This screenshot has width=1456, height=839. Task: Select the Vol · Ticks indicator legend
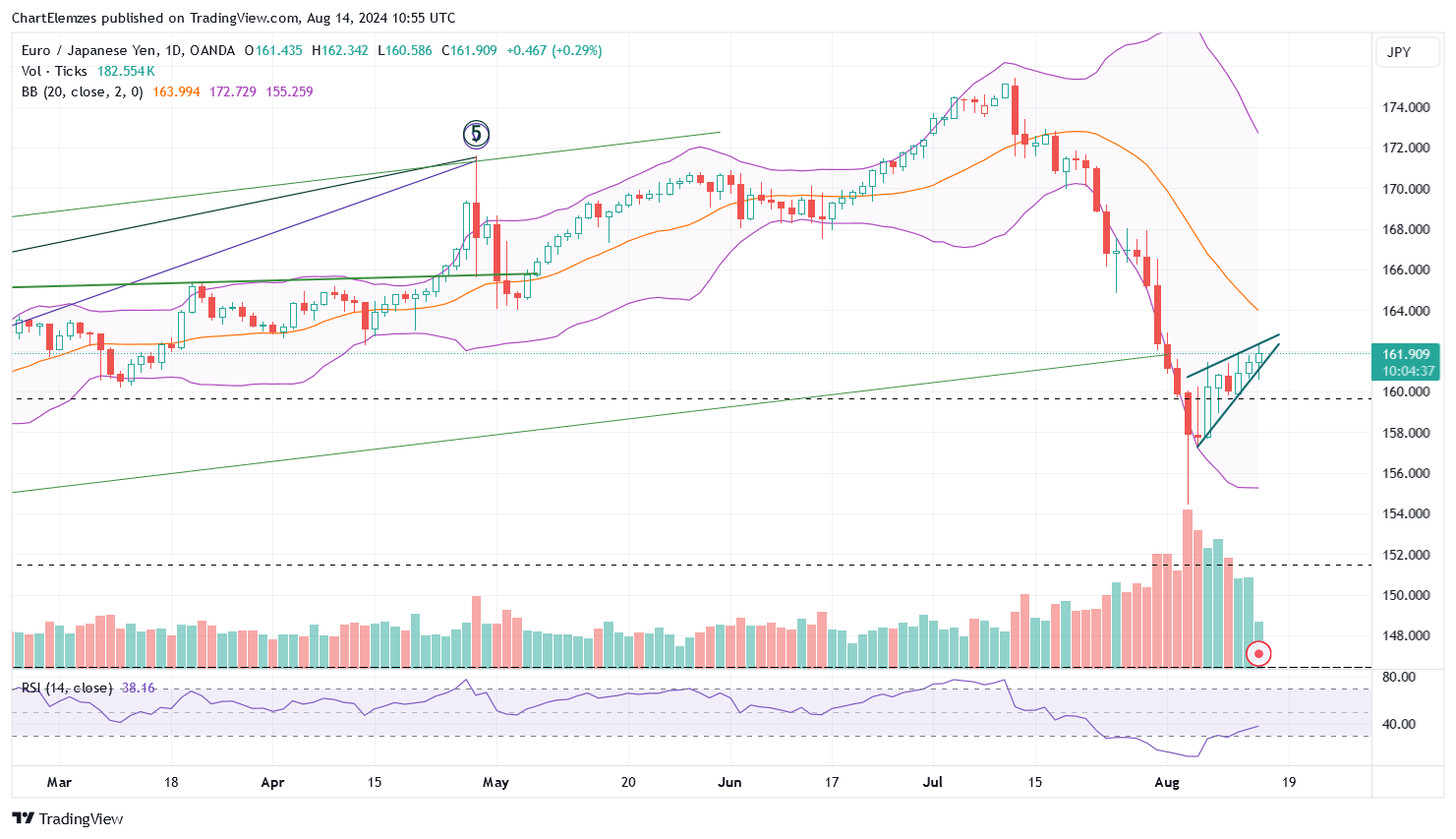click(x=54, y=71)
